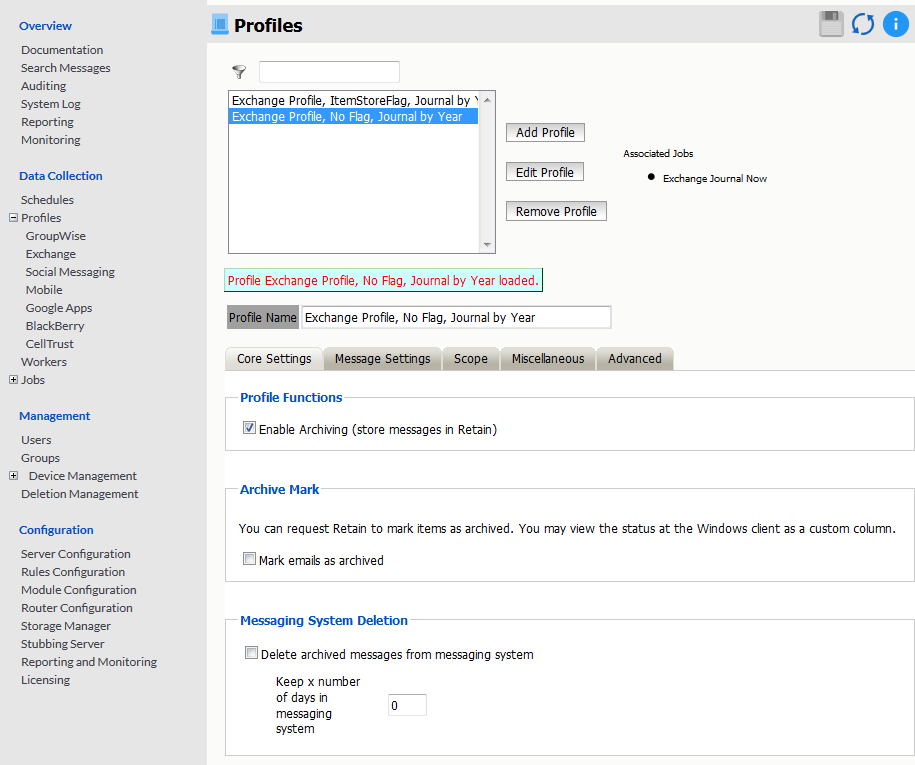Click the profile list scrollbar down arrow
Image resolution: width=915 pixels, height=765 pixels.
(487, 245)
